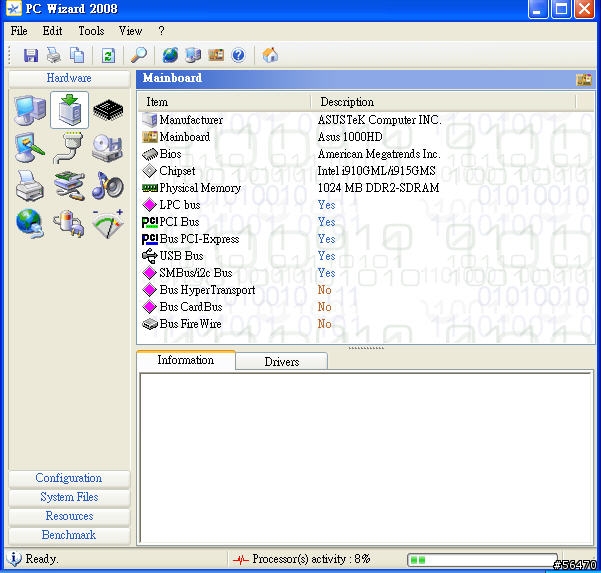
Task: Select the Manufacturer row
Action: tap(366, 120)
